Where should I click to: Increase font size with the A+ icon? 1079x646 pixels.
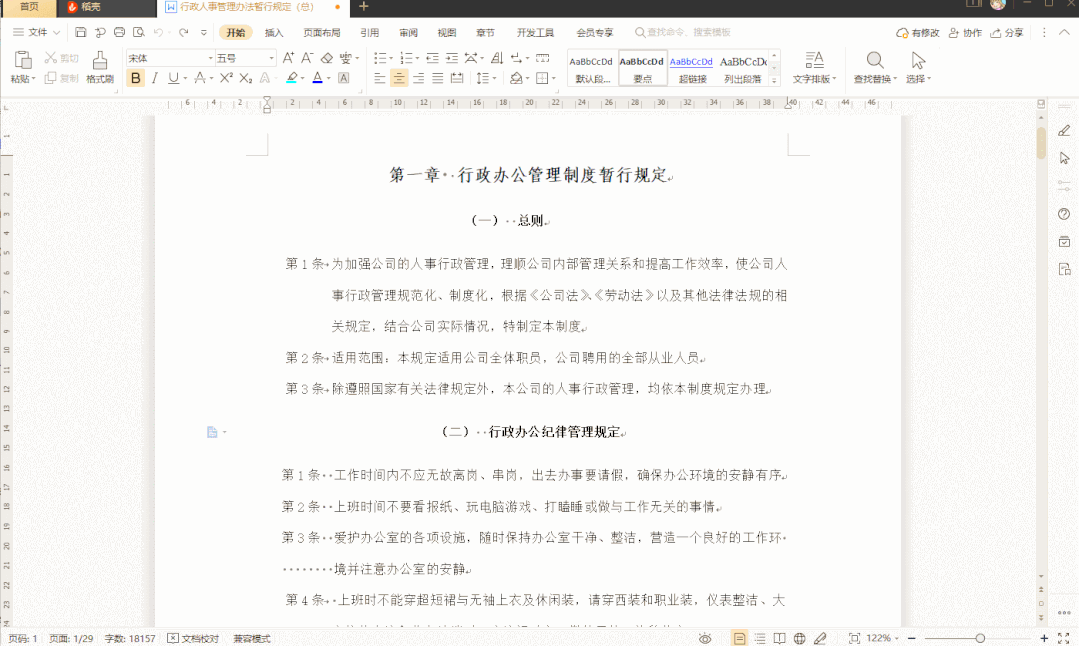click(288, 58)
